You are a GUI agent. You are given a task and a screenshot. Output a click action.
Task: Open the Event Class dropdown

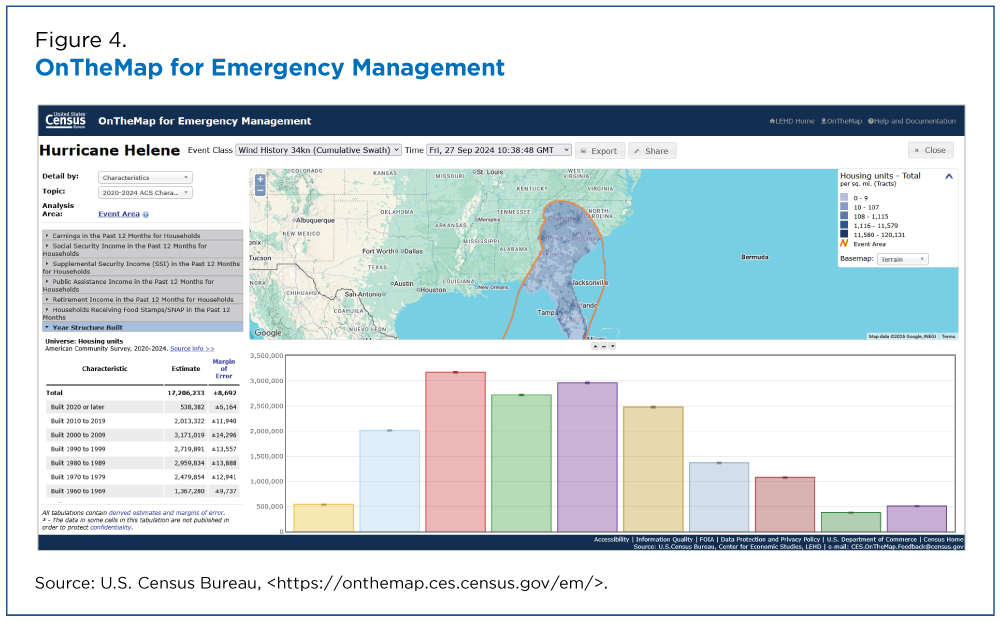tap(318, 150)
